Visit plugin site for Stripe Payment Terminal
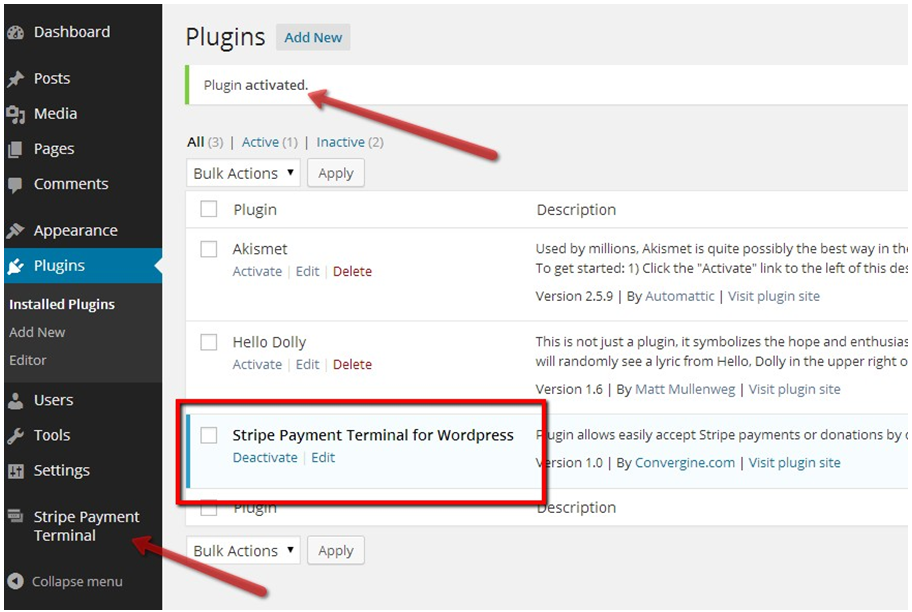Image resolution: width=912 pixels, height=612 pixels. [x=795, y=463]
